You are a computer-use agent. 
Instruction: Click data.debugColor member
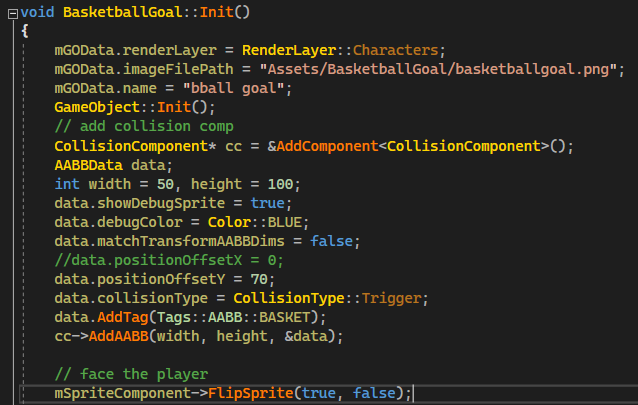(118, 222)
